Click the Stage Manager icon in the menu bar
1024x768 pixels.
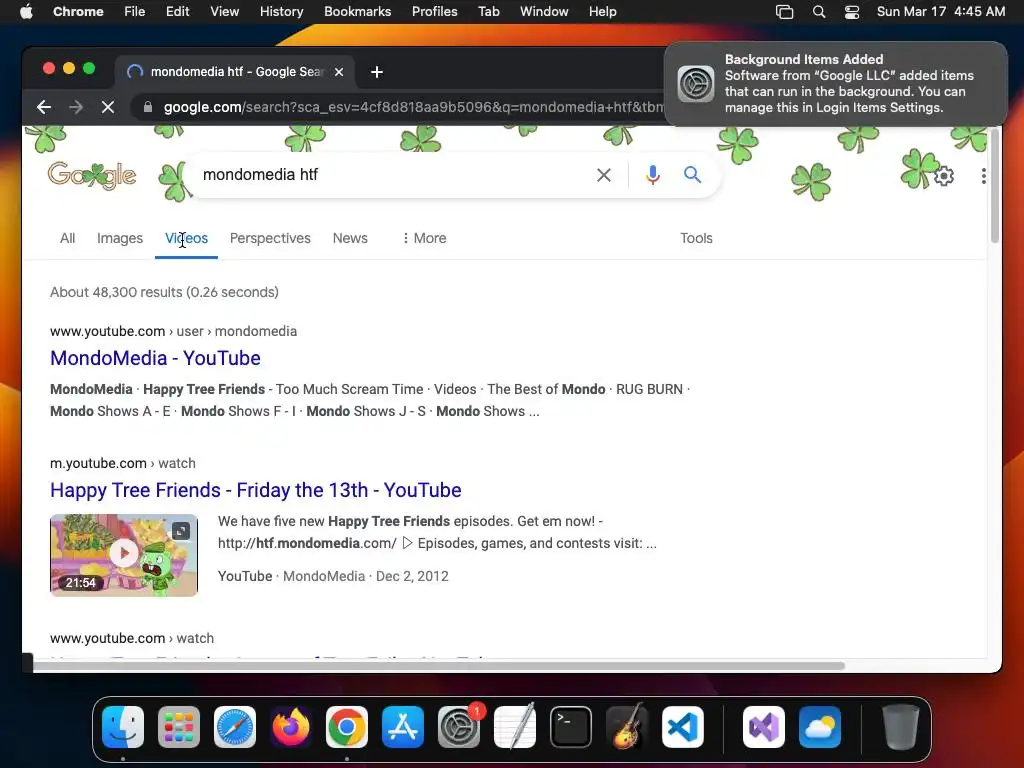[x=784, y=12]
